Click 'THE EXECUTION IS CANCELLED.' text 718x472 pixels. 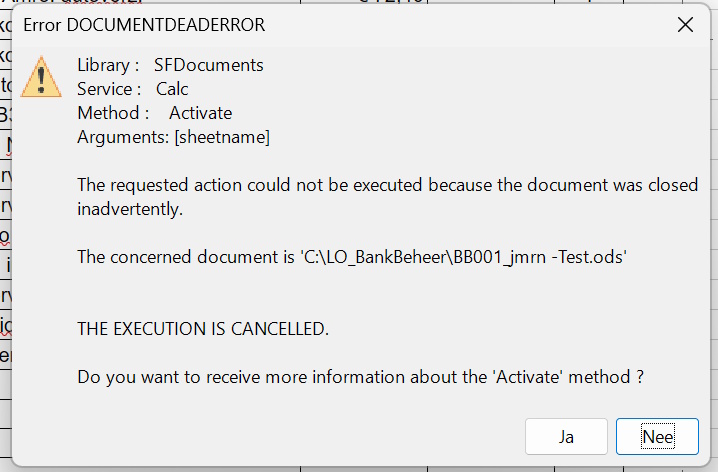[x=203, y=328]
